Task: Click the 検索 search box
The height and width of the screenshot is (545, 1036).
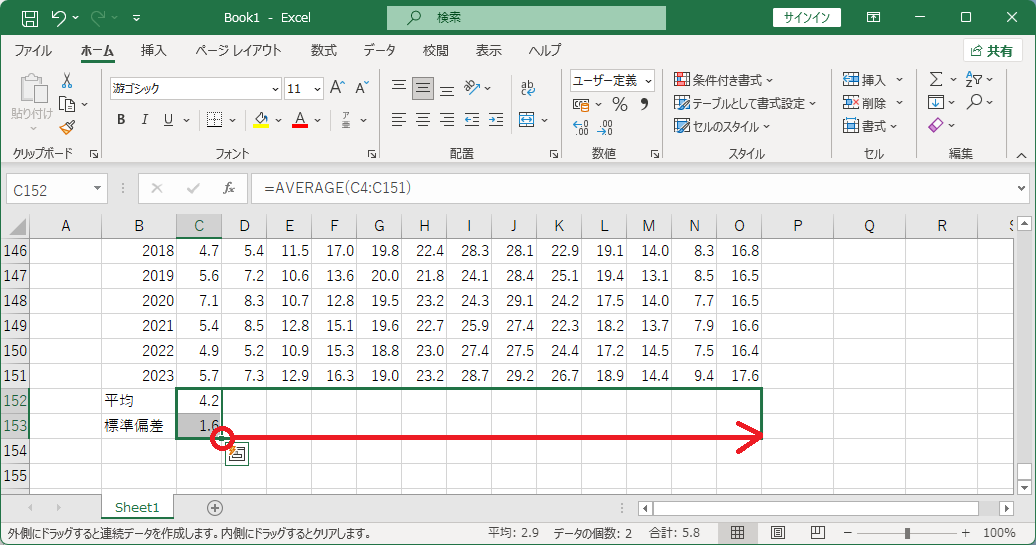Action: (527, 18)
